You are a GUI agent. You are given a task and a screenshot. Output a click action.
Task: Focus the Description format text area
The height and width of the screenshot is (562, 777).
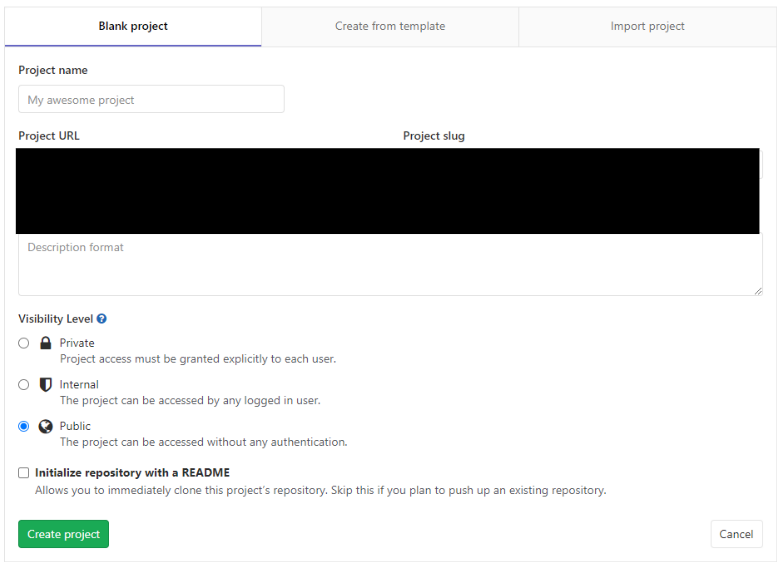(x=390, y=265)
